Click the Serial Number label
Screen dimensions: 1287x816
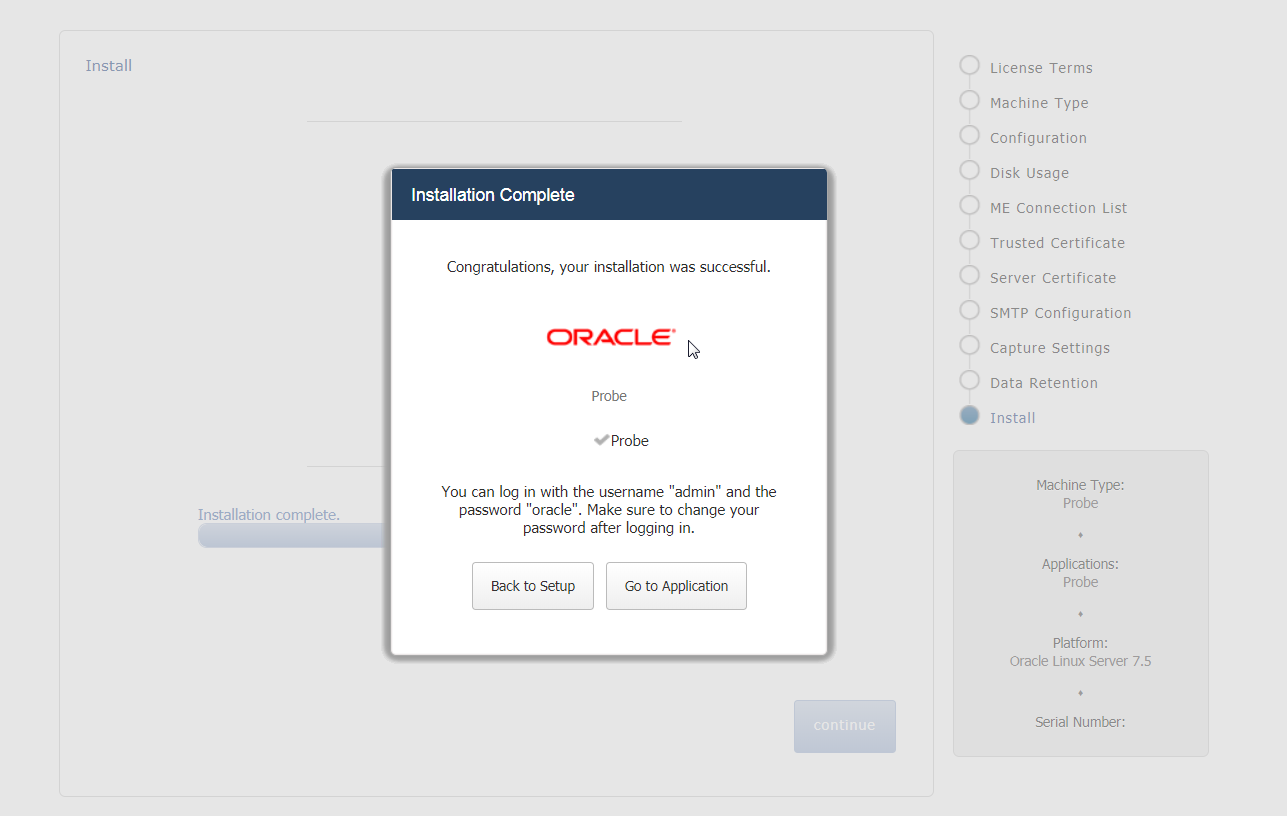click(x=1080, y=722)
